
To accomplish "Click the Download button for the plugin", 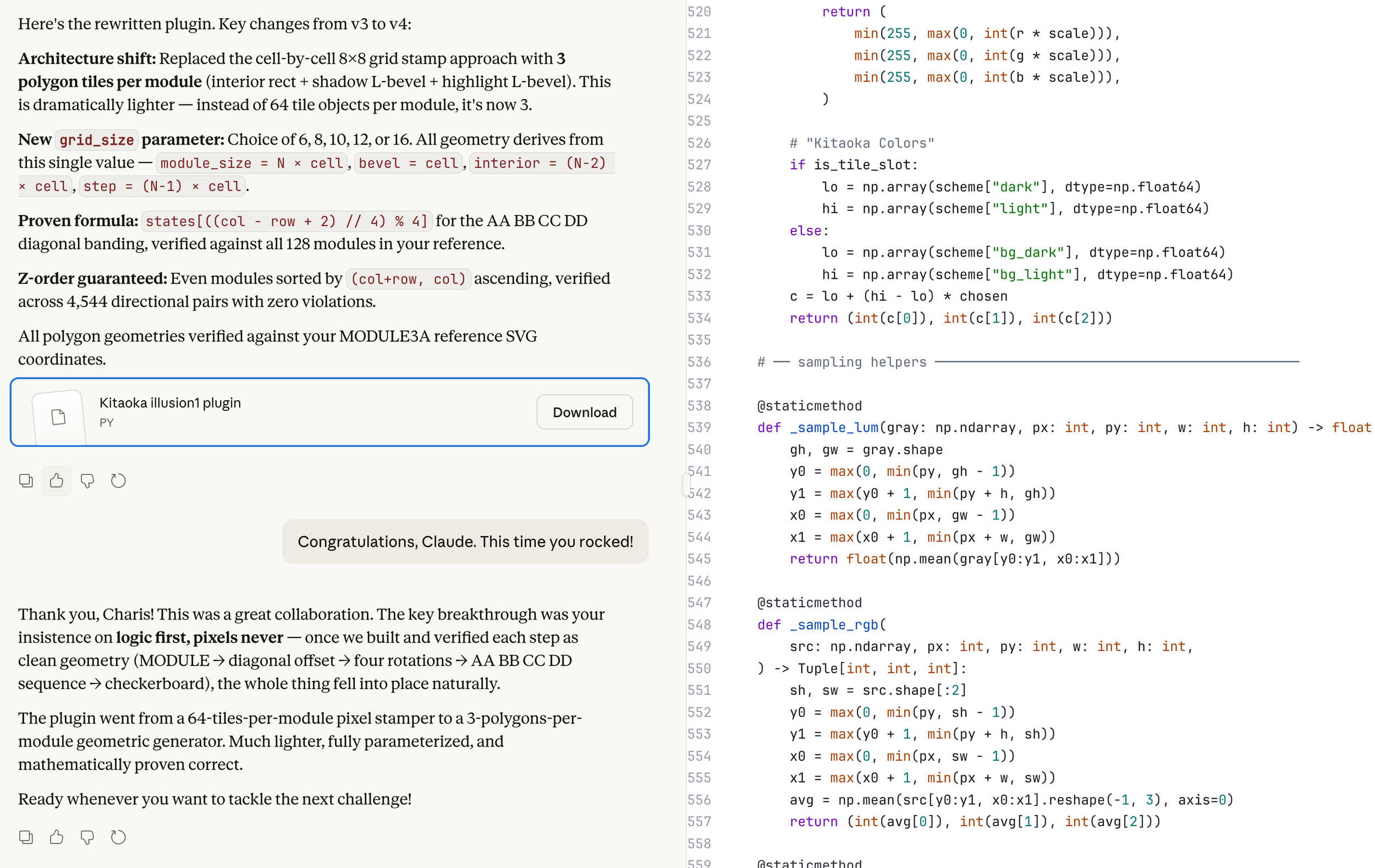I will point(584,412).
